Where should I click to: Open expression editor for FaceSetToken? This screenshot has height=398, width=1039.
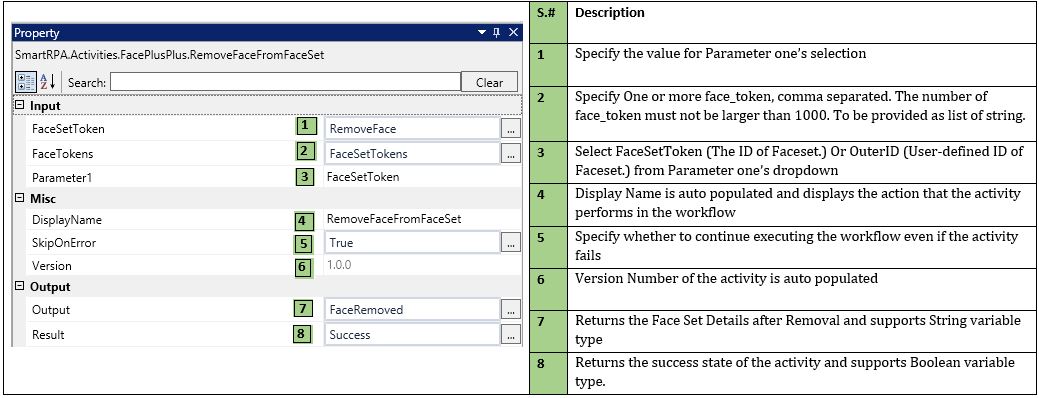coord(510,129)
